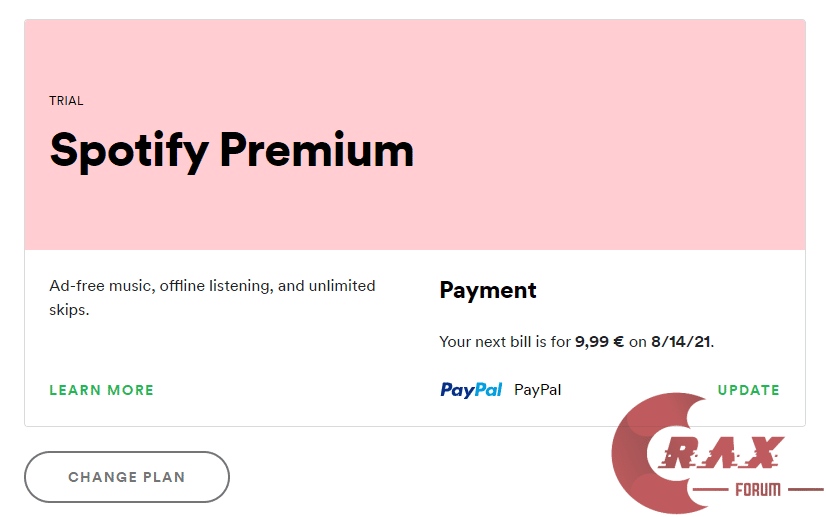Click the 9,99 € bill amount

coord(599,342)
